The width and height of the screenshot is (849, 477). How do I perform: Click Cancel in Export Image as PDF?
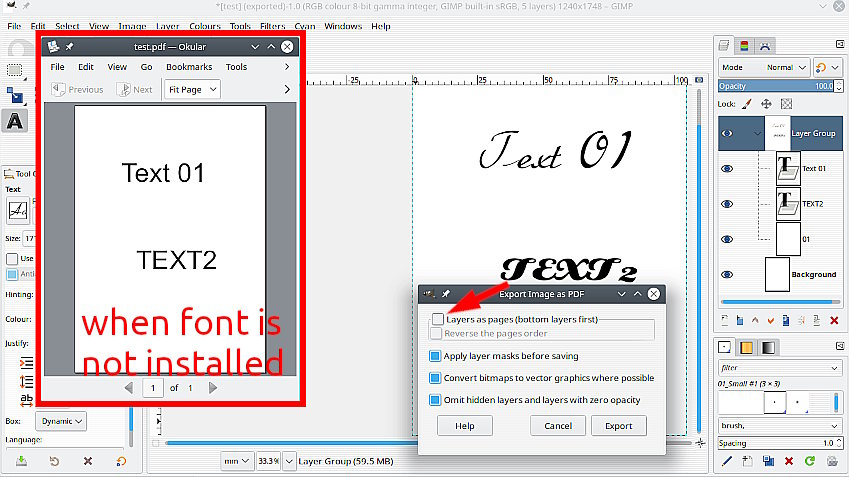(x=558, y=426)
